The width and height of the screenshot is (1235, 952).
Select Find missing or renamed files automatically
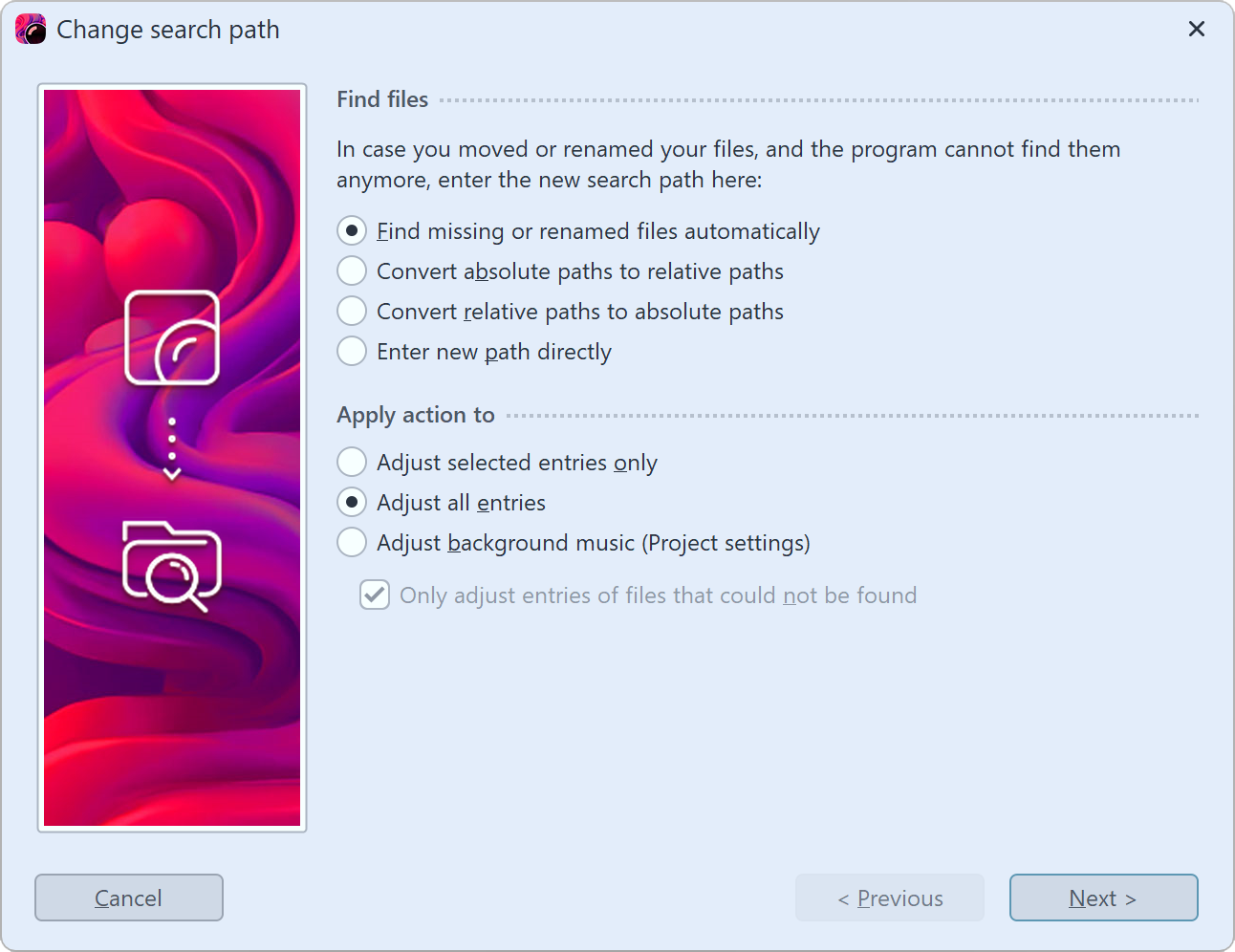click(352, 231)
